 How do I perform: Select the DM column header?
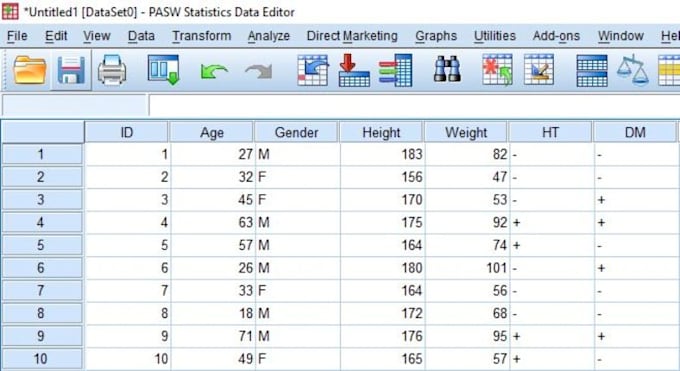click(635, 132)
